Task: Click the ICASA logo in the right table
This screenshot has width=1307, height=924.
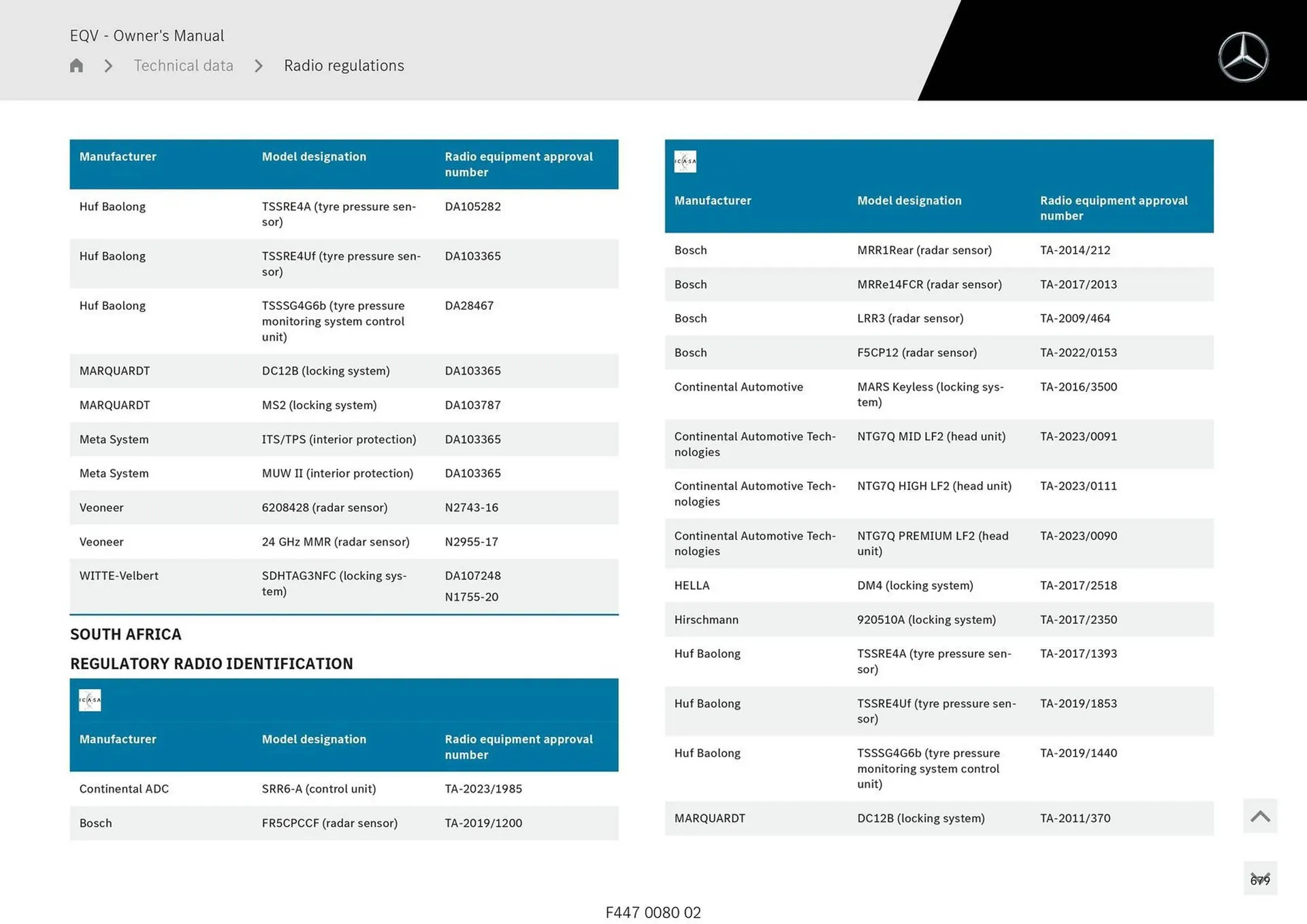Action: point(685,161)
